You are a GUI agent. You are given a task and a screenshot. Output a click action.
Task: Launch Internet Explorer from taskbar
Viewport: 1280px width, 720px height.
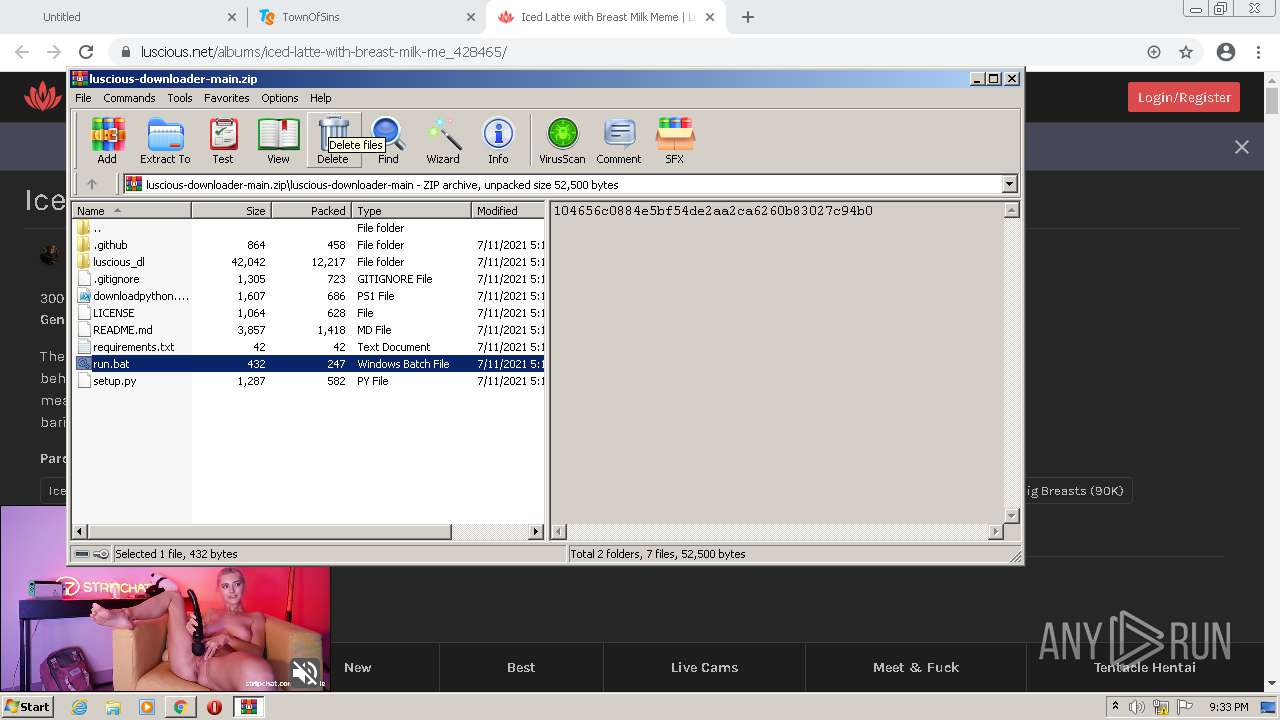pos(79,707)
